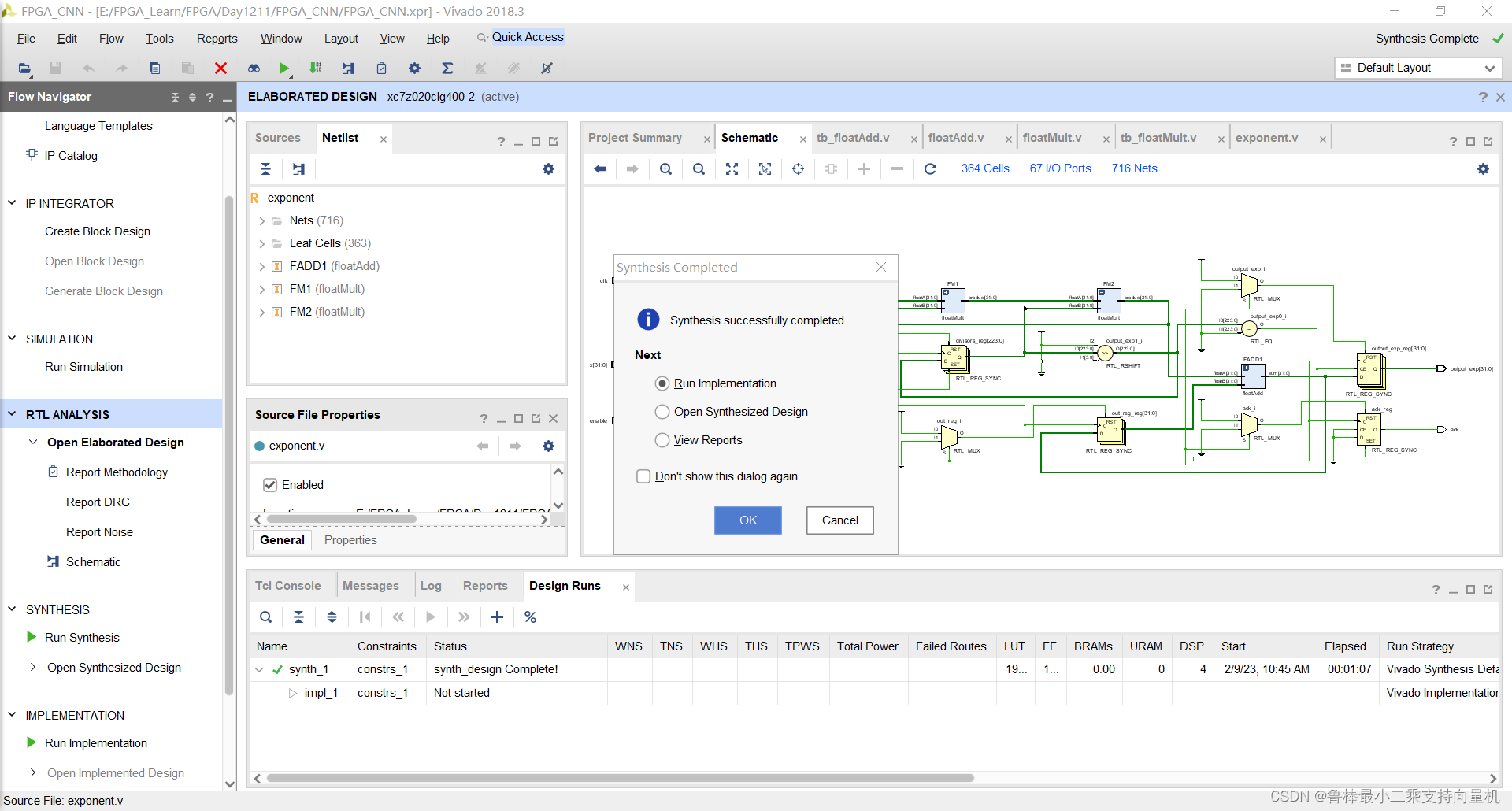Screen dimensions: 1512x811
Task: Search in Design Runs panel
Action: click(x=265, y=617)
